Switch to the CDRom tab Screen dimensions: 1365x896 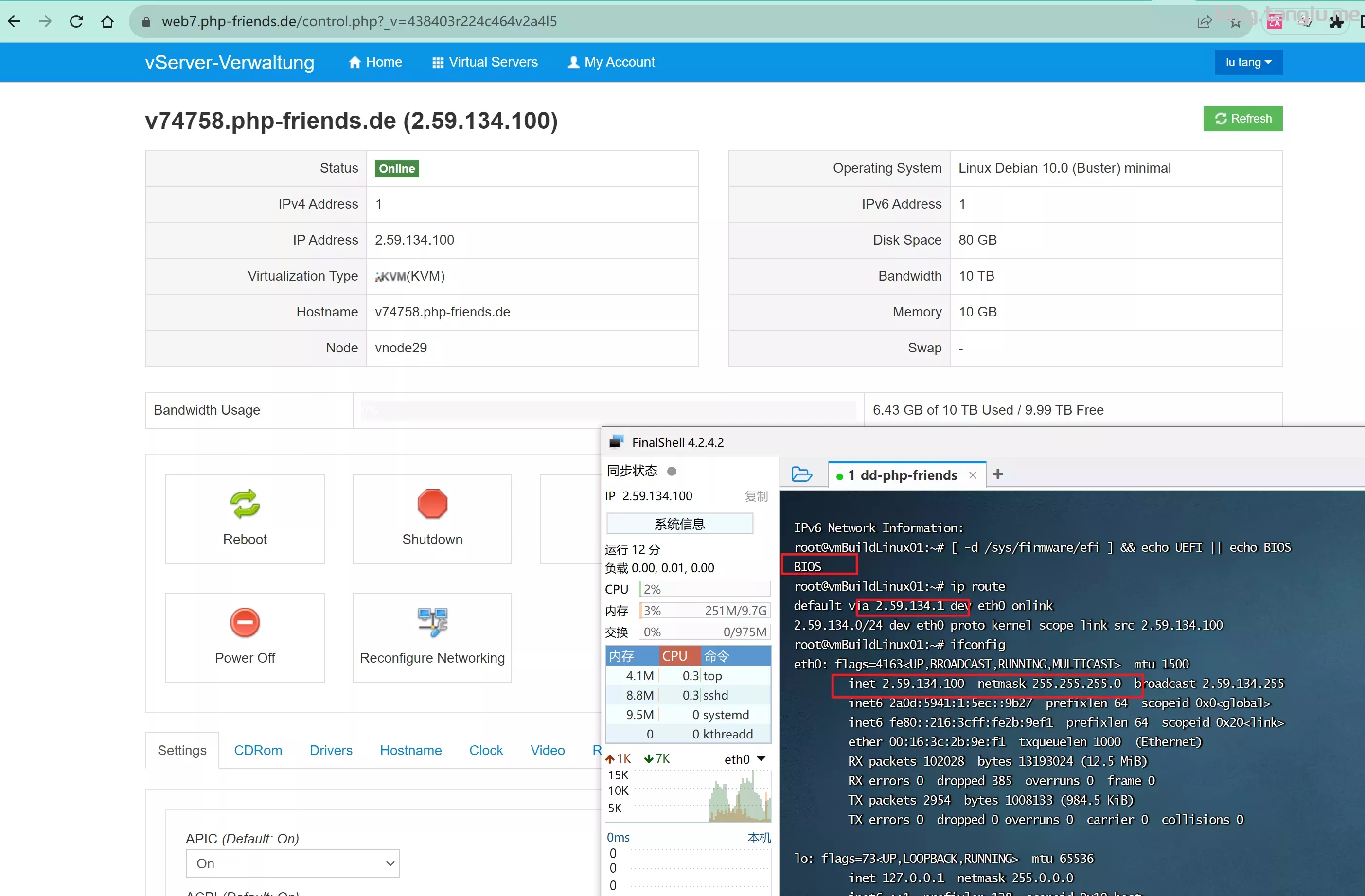(x=258, y=750)
